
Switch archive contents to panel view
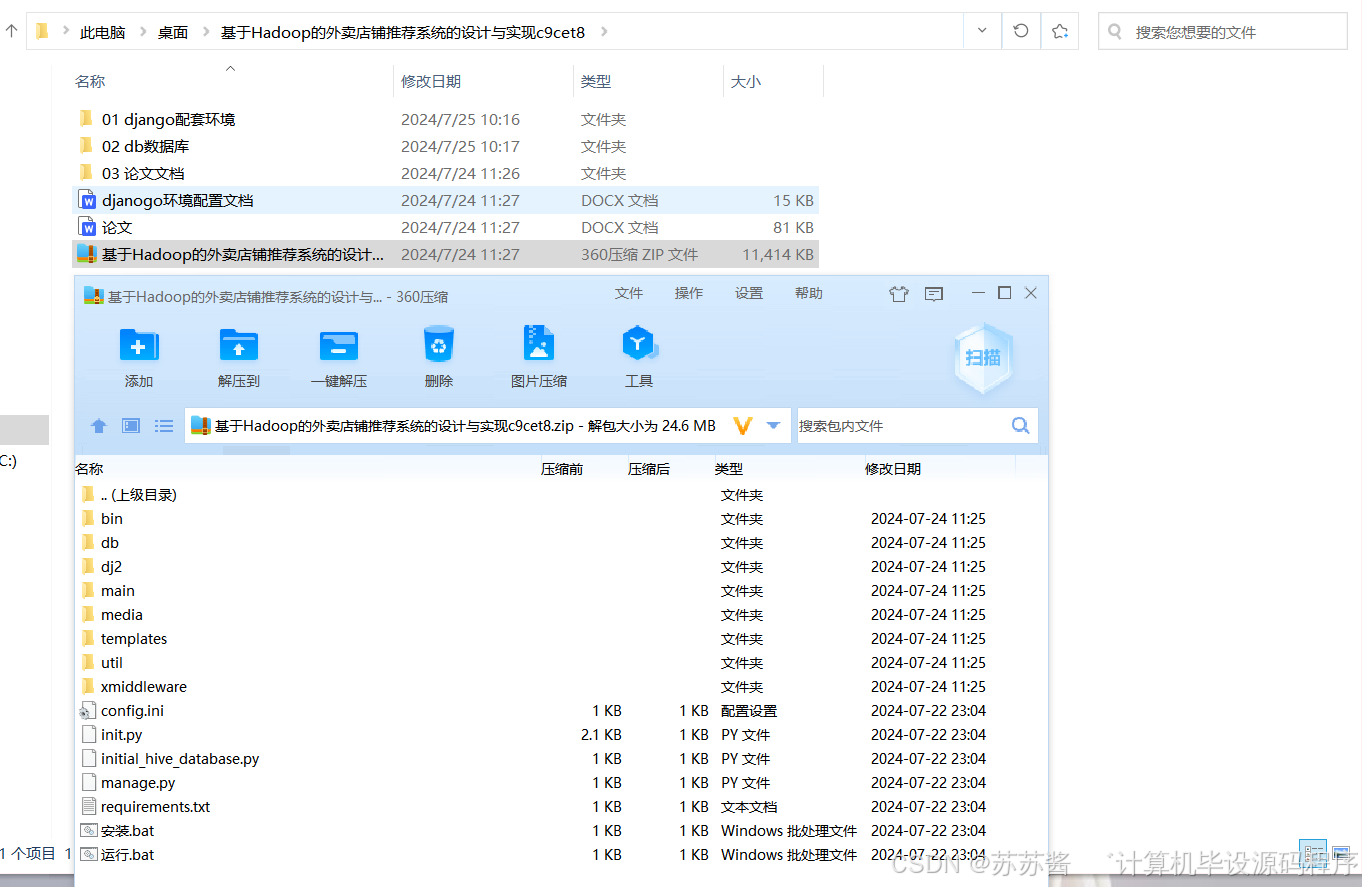pyautogui.click(x=130, y=425)
